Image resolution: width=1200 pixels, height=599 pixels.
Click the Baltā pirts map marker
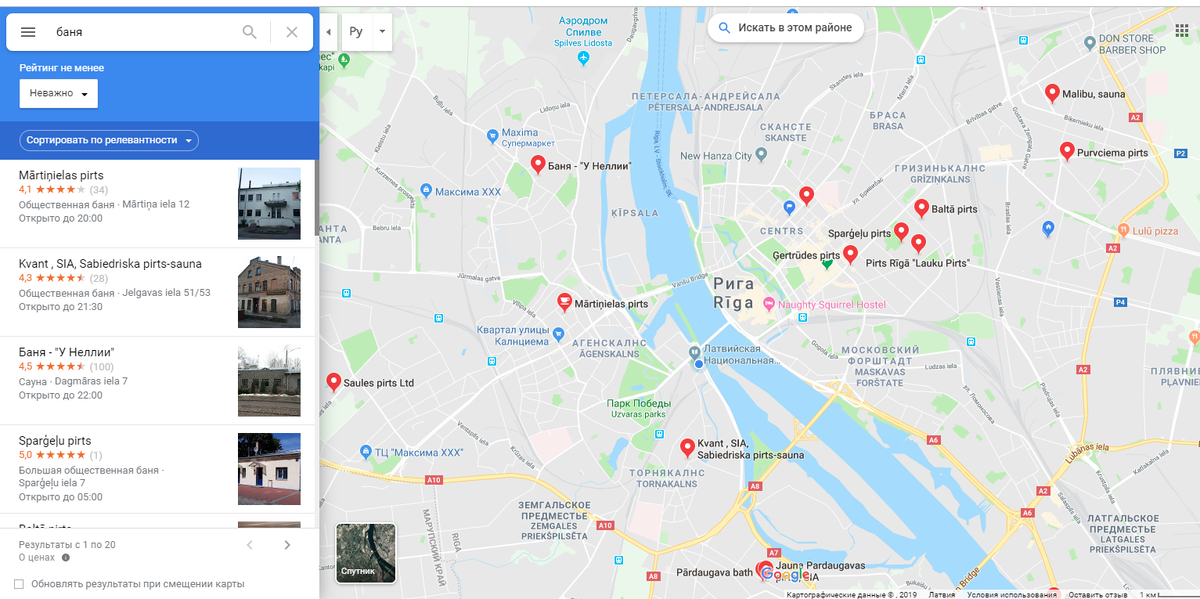click(x=922, y=208)
